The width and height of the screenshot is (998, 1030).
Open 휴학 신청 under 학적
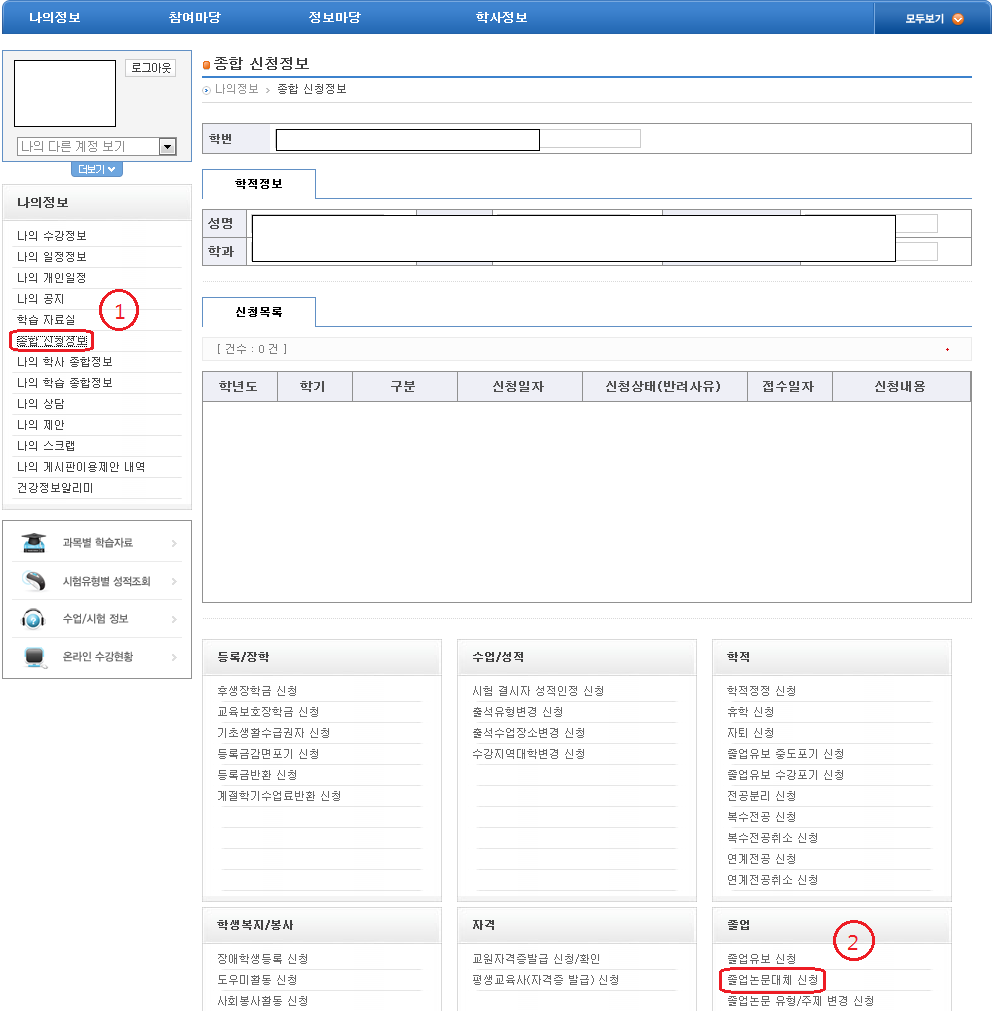750,712
